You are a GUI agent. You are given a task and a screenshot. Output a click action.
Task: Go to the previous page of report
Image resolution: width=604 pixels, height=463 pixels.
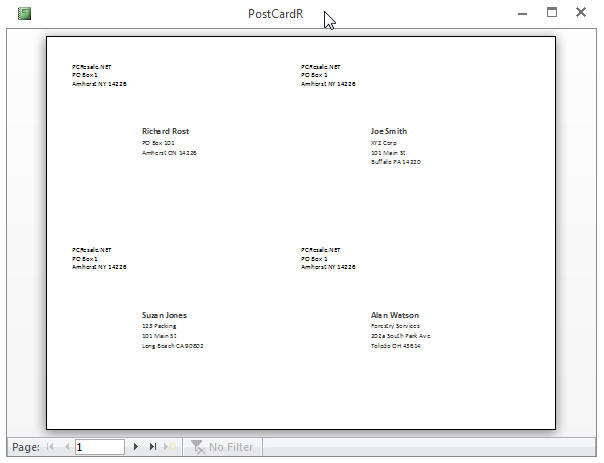click(67, 447)
